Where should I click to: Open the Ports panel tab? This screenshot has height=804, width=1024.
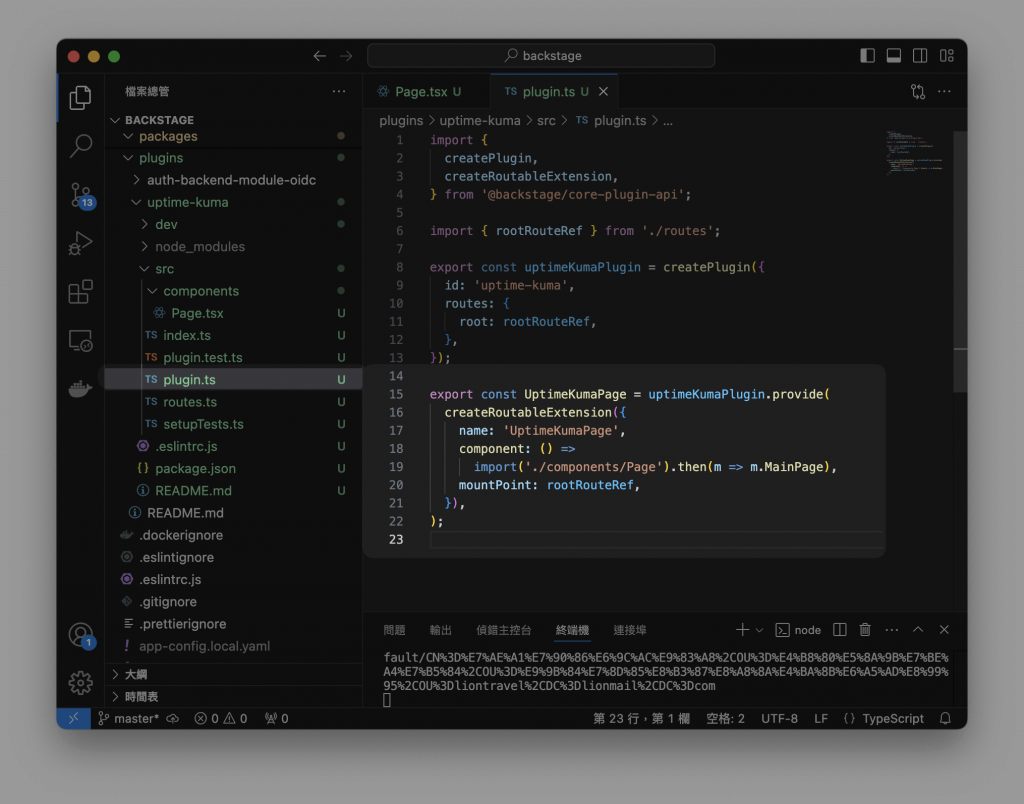coord(630,630)
